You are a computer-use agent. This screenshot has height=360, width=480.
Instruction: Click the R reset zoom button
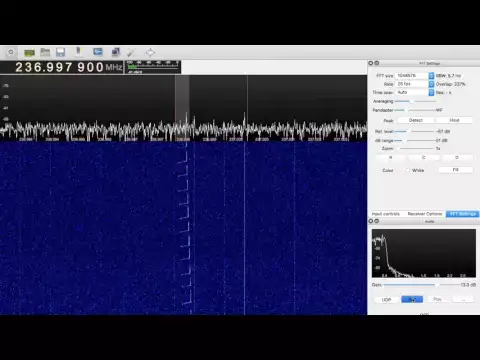[390, 158]
